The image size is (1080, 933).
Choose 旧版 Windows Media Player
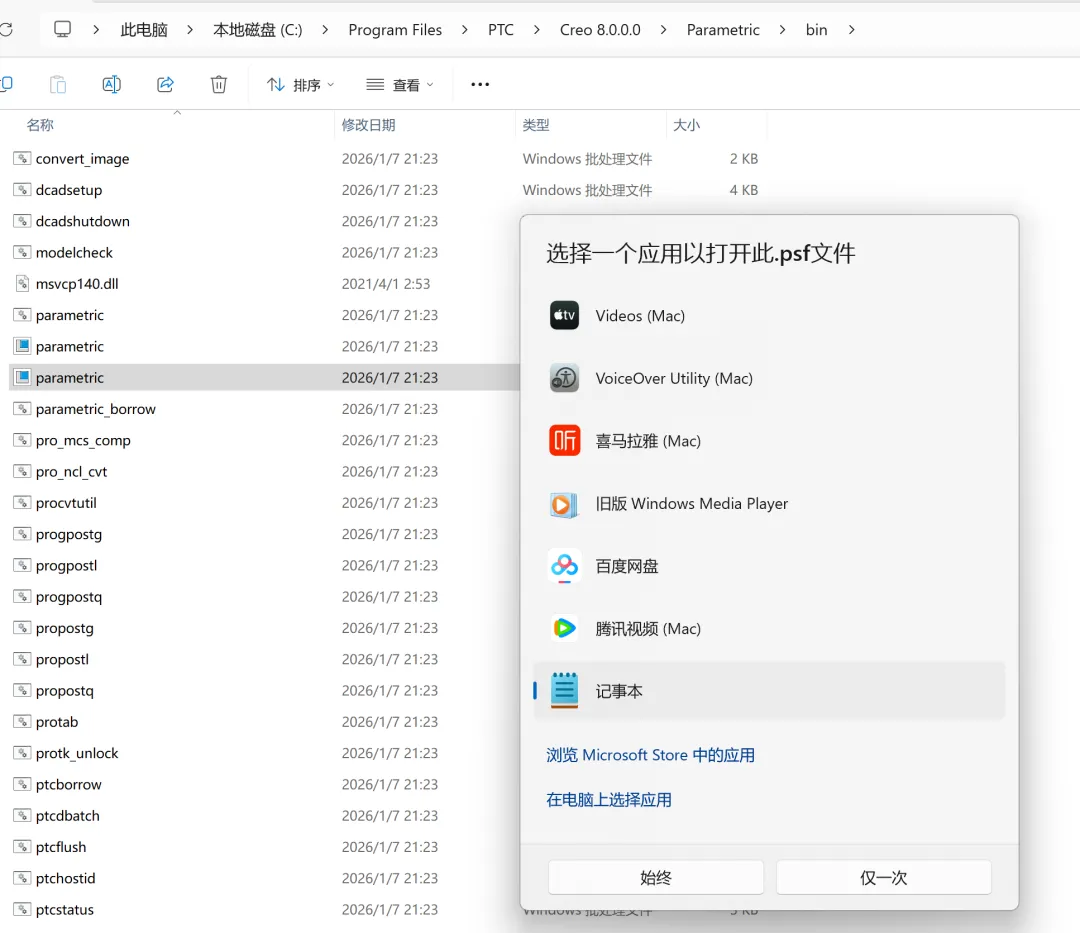(769, 503)
